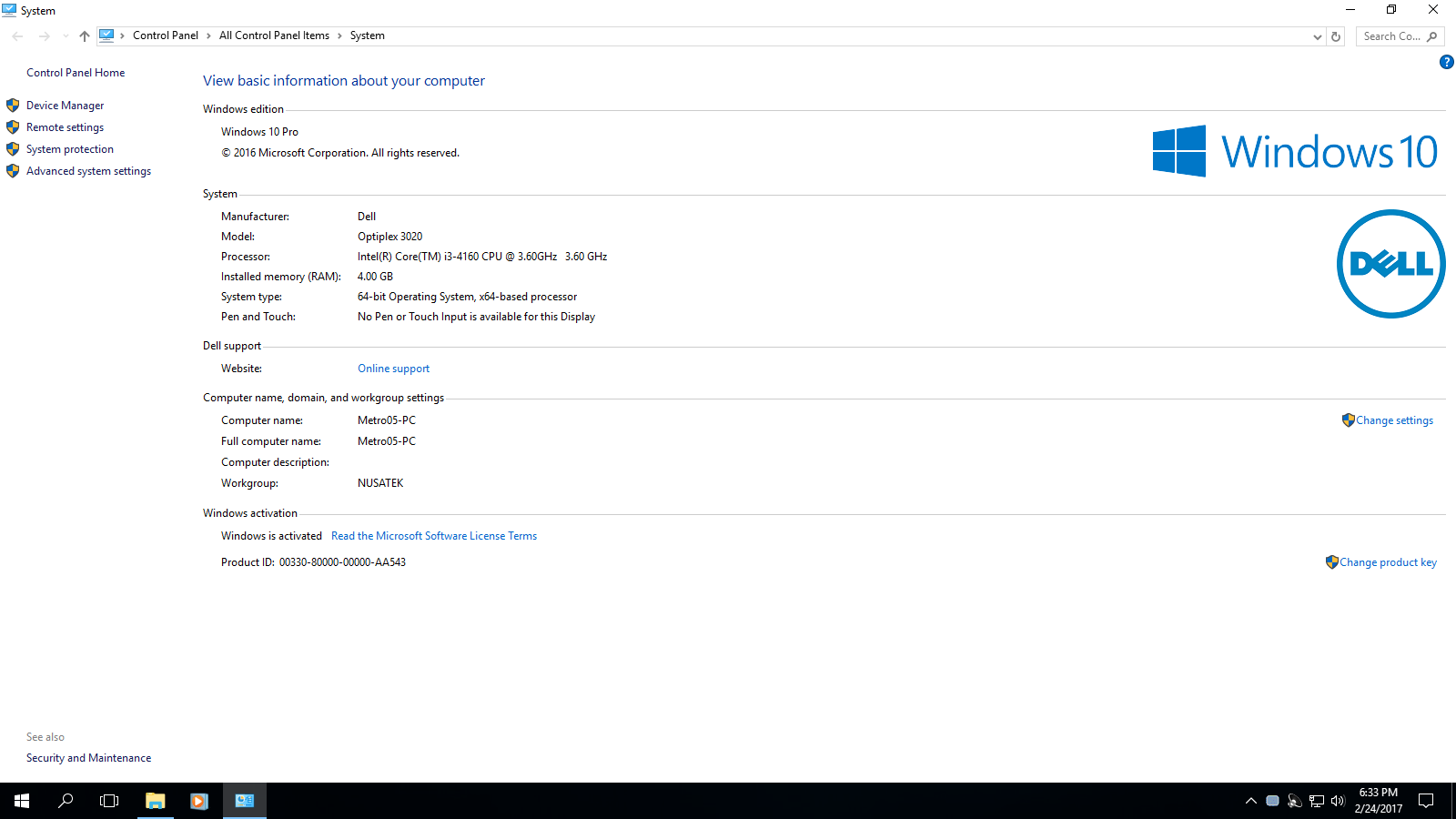This screenshot has width=1456, height=819.
Task: Open Task View on the taskbar
Action: click(109, 801)
